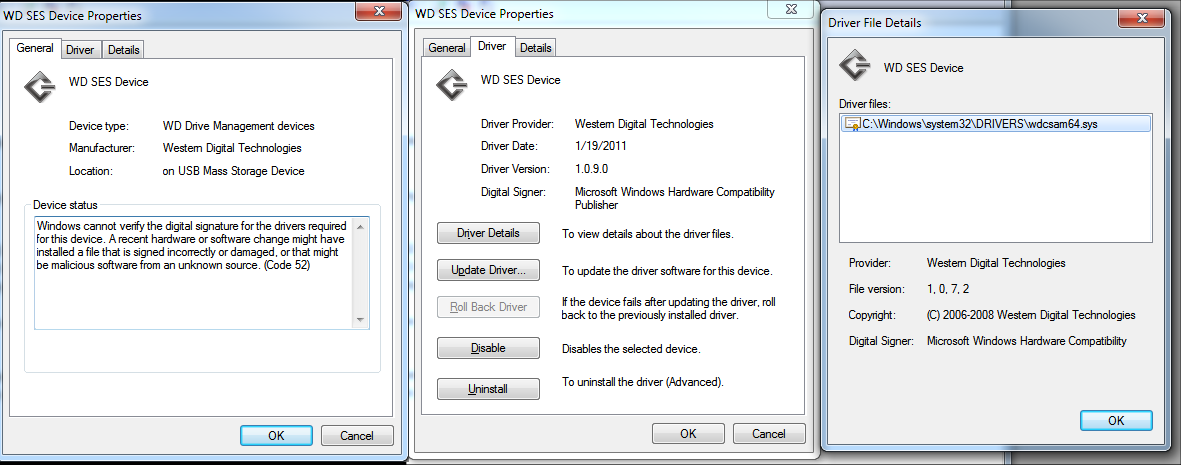Click down arrow of Device status scrollbar
Viewport: 1181px width, 465px height.
point(360,320)
